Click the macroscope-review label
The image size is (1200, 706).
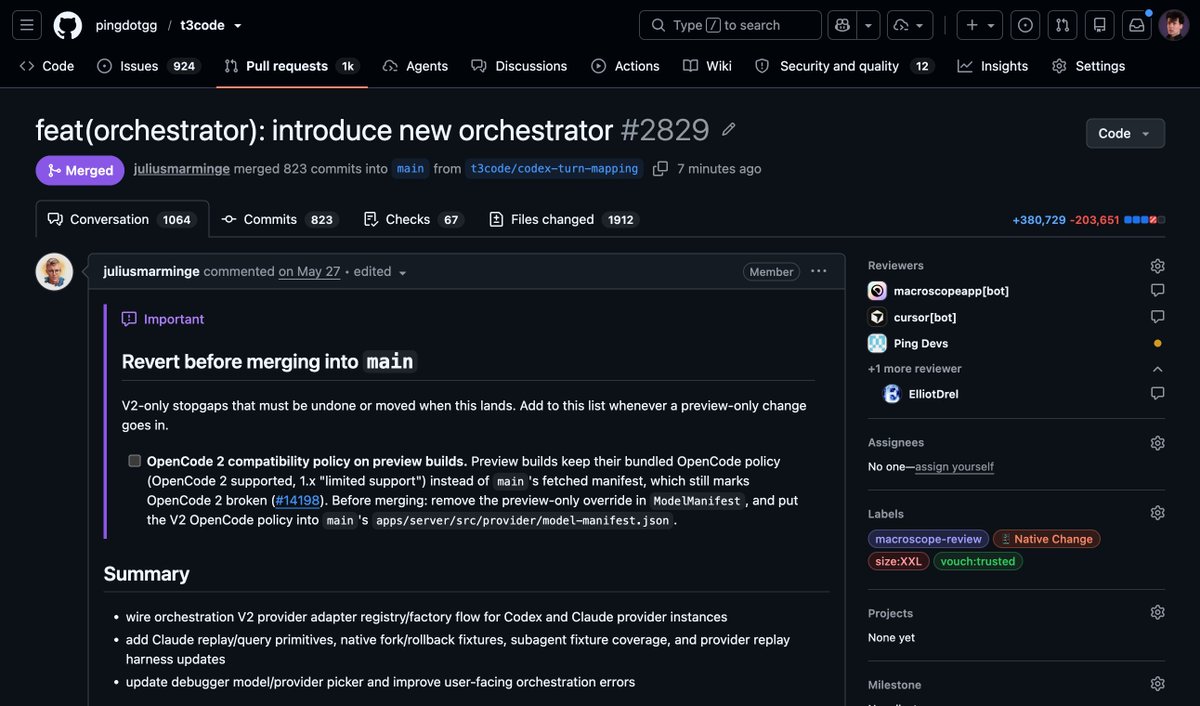[928, 539]
